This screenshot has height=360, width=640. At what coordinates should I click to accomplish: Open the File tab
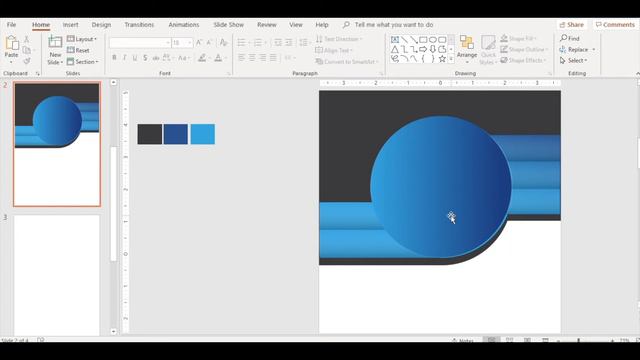click(11, 25)
